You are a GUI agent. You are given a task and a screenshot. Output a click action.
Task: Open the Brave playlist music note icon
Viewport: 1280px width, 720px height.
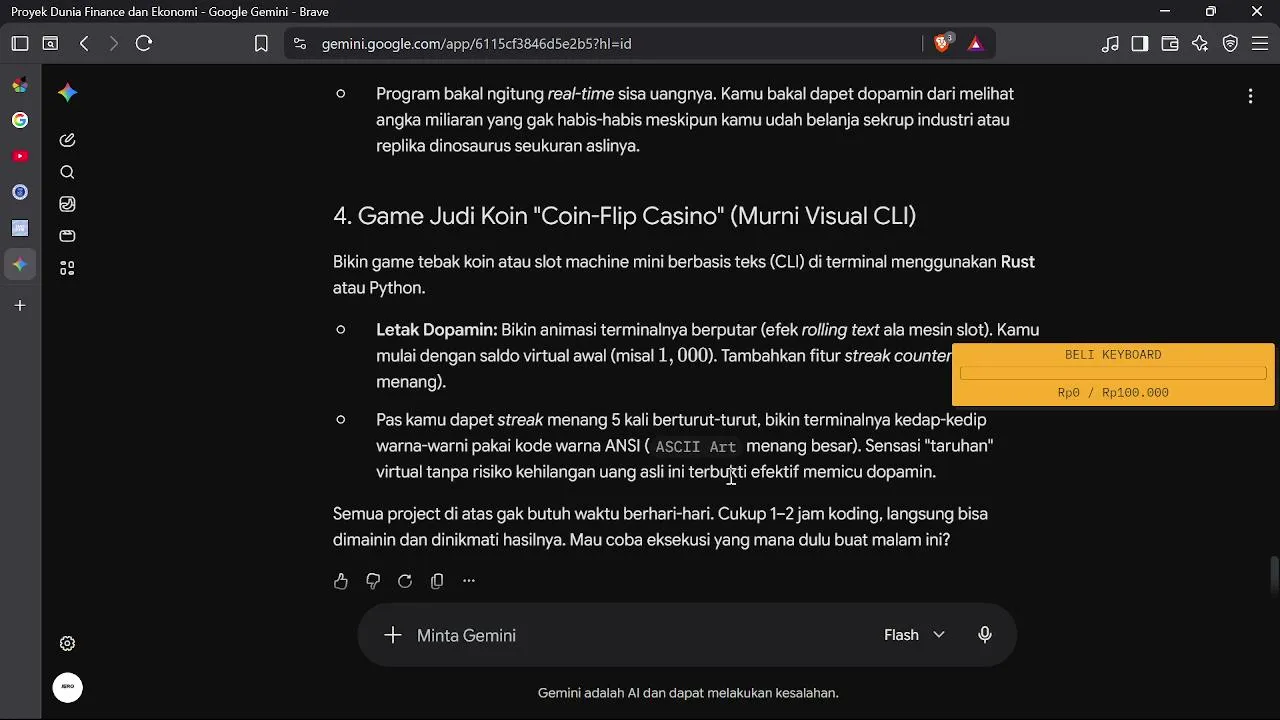click(1110, 43)
